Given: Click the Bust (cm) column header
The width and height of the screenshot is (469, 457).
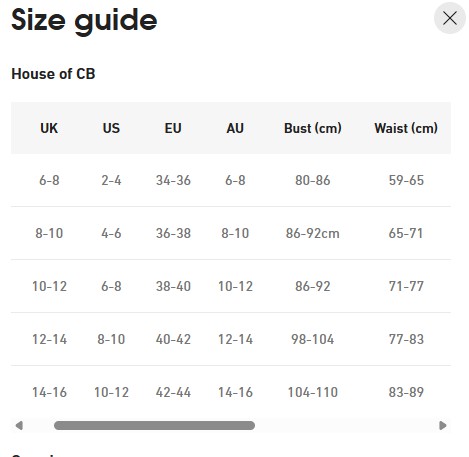Looking at the screenshot, I should [313, 128].
